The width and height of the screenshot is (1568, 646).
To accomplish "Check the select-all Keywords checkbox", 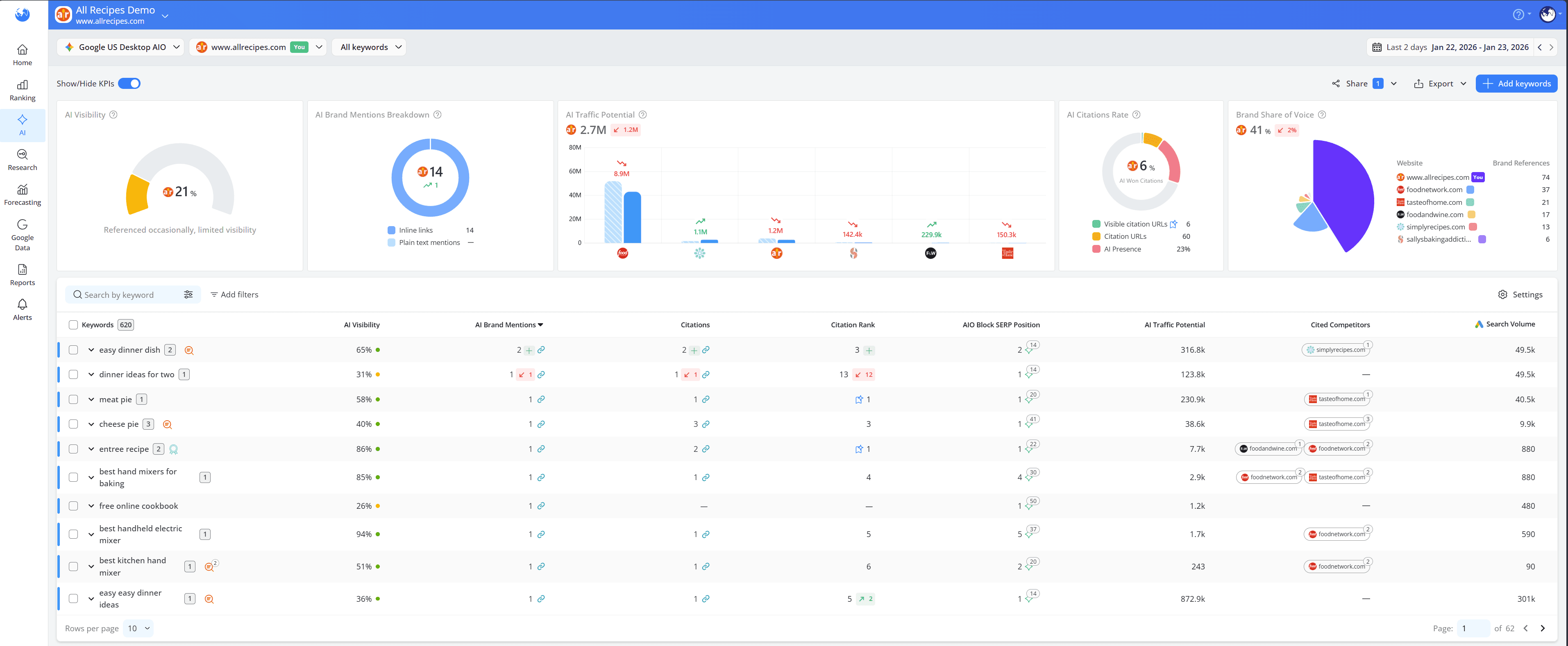I will [x=73, y=324].
